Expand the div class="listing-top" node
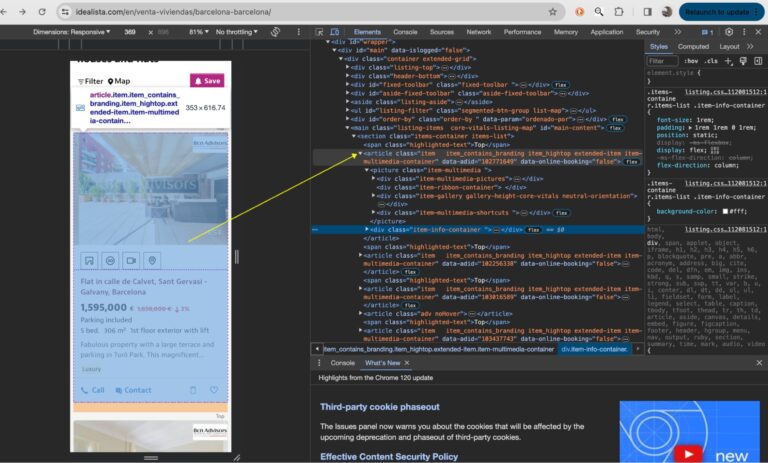The width and height of the screenshot is (768, 463). coord(347,67)
